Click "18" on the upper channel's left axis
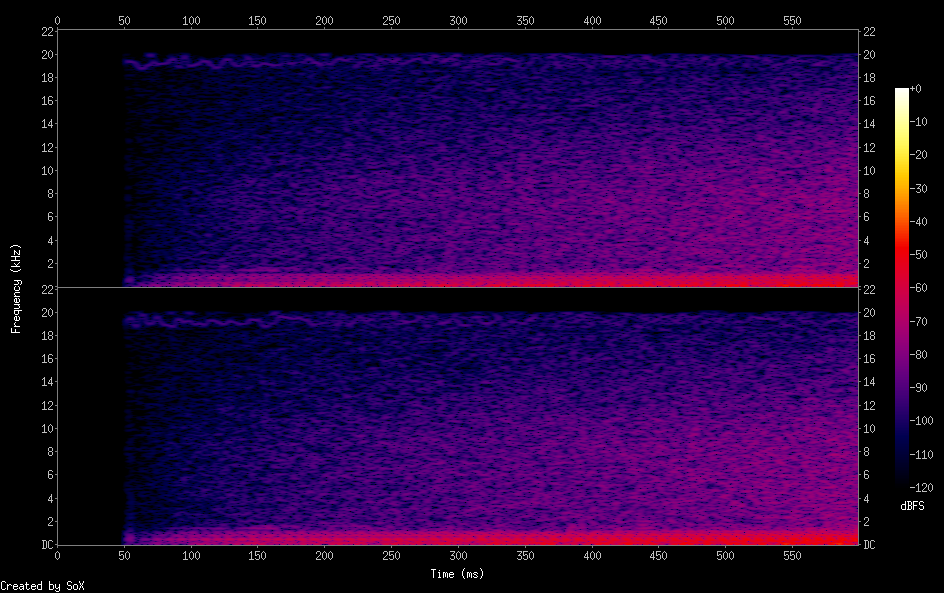Image resolution: width=944 pixels, height=593 pixels. pos(48,78)
